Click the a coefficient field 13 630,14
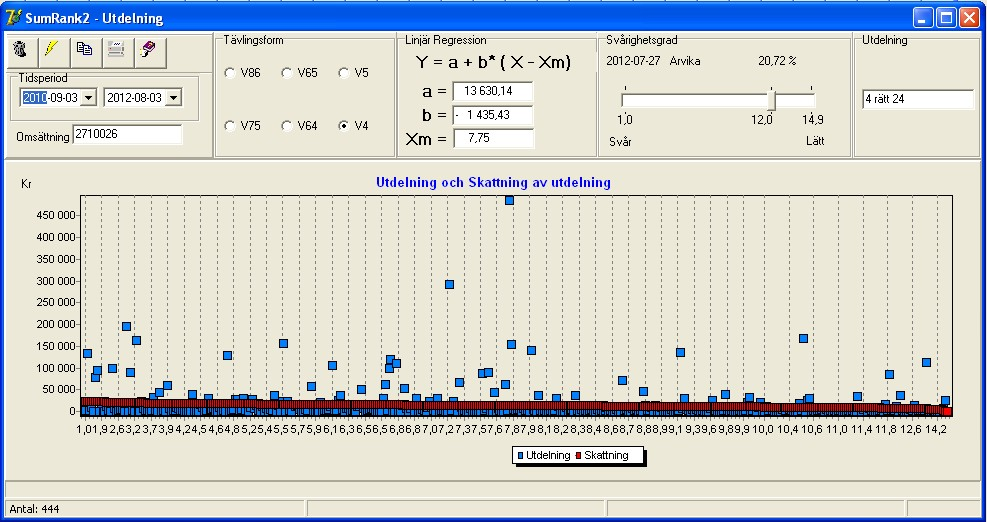 (x=493, y=91)
